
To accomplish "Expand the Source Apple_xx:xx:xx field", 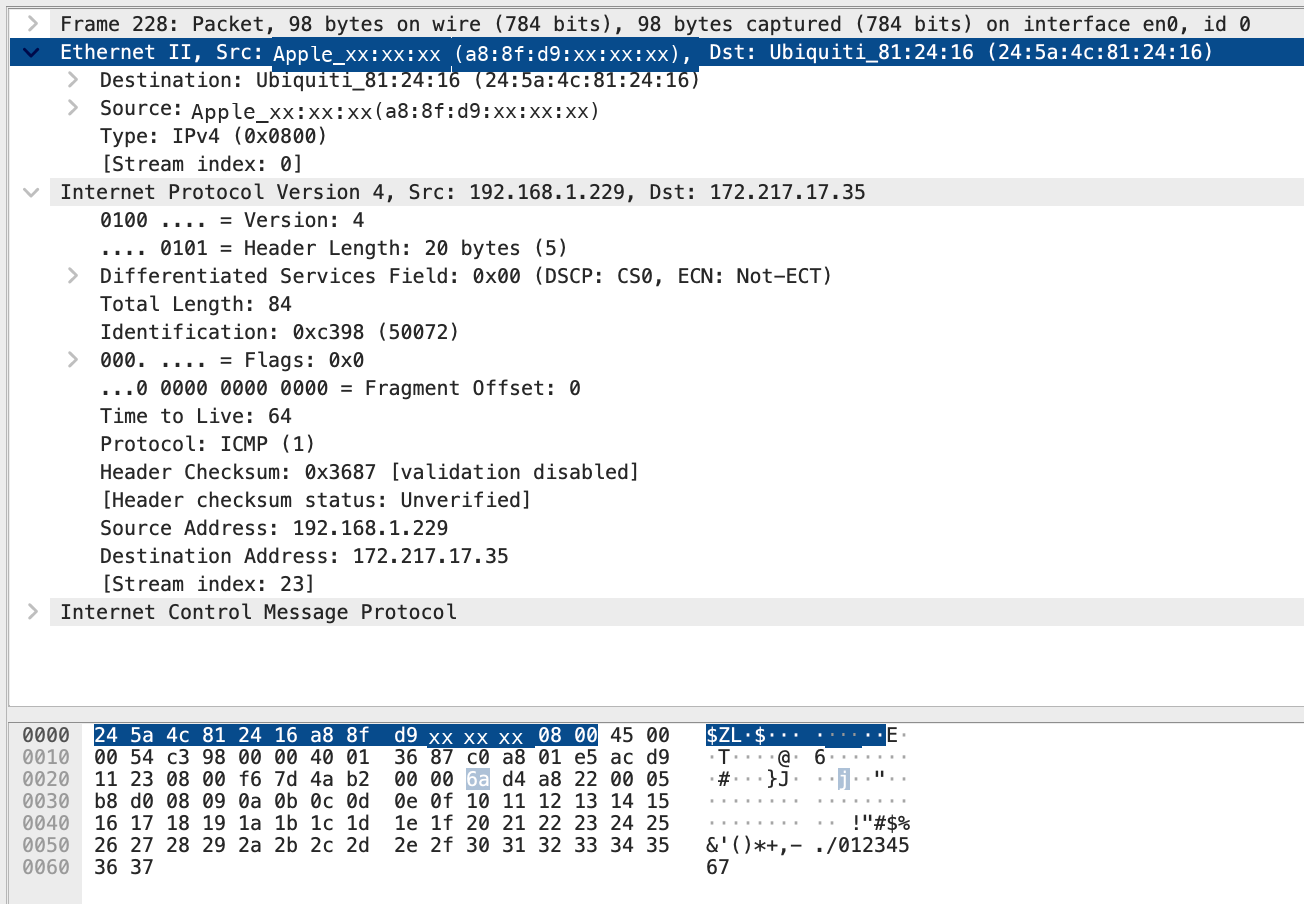I will [x=72, y=107].
